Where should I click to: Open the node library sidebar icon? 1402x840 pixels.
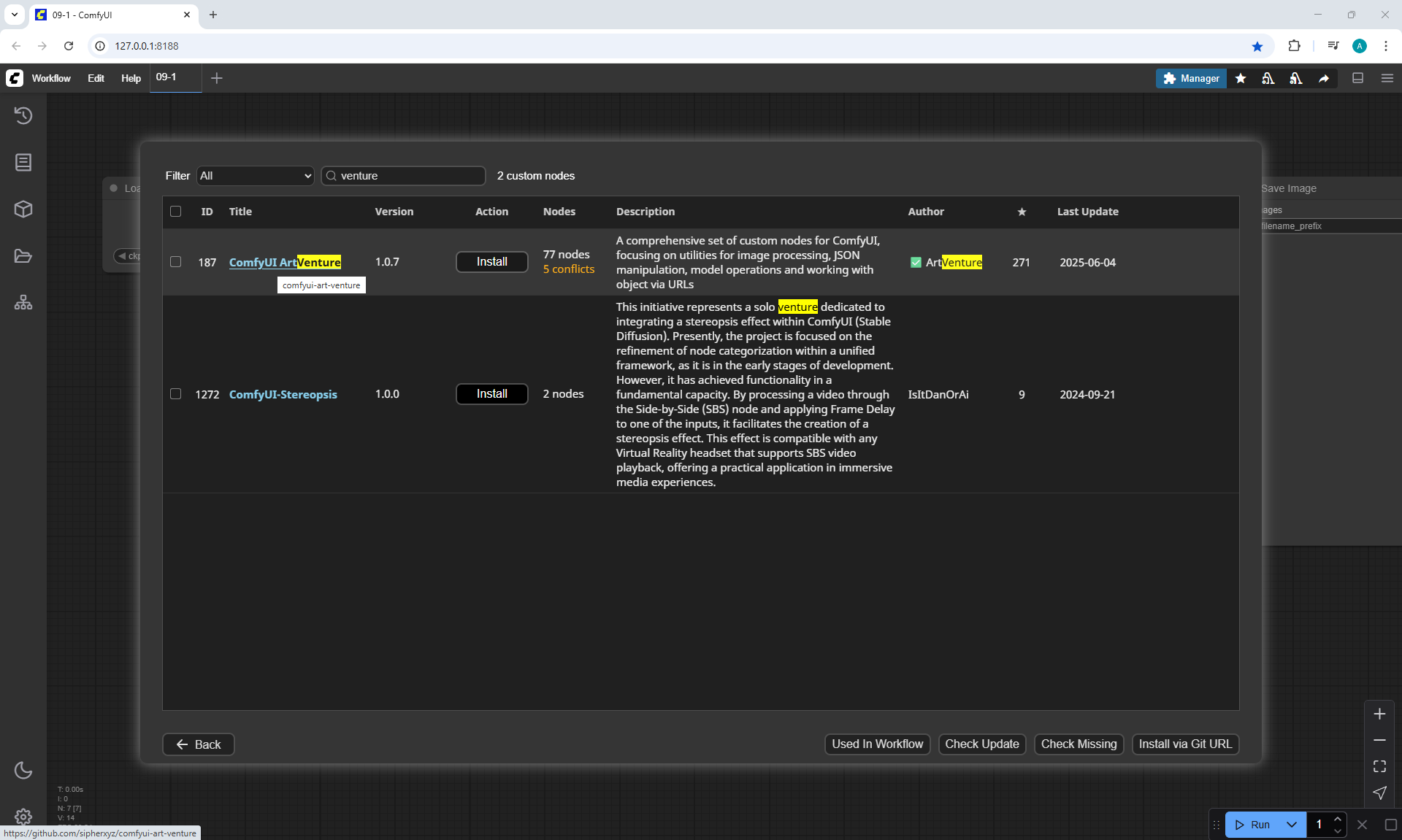coord(23,162)
